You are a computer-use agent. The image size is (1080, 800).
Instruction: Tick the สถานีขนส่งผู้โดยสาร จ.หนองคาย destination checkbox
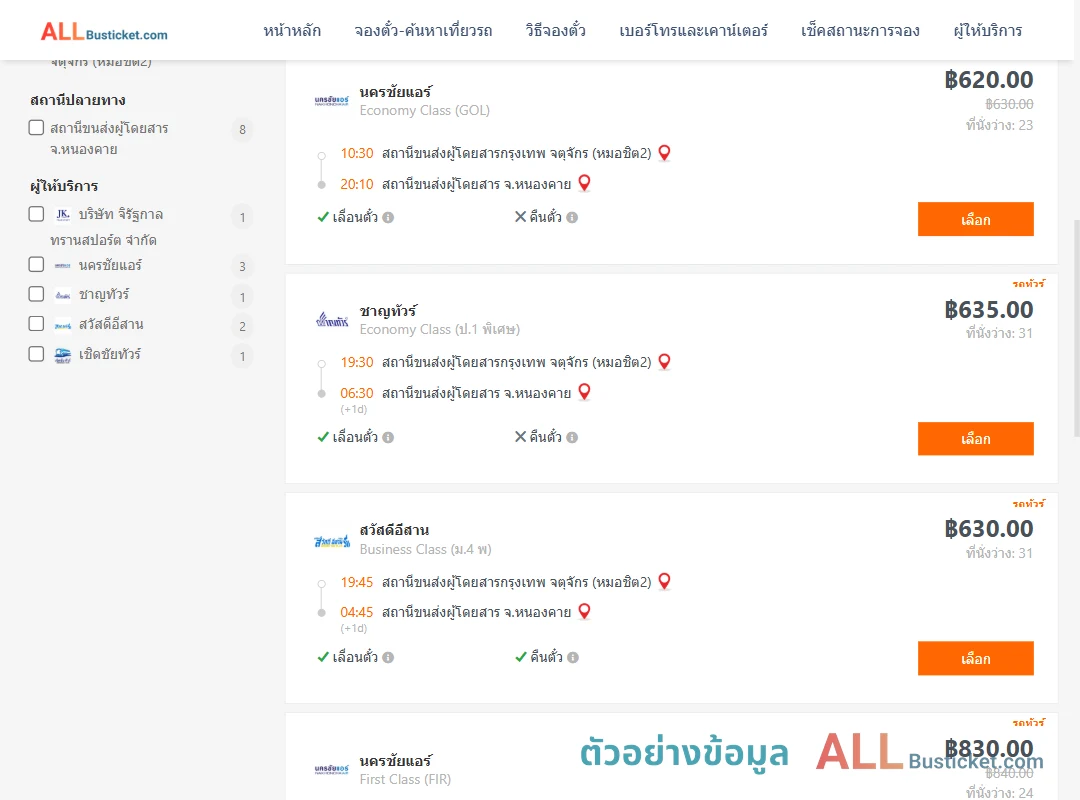click(37, 127)
